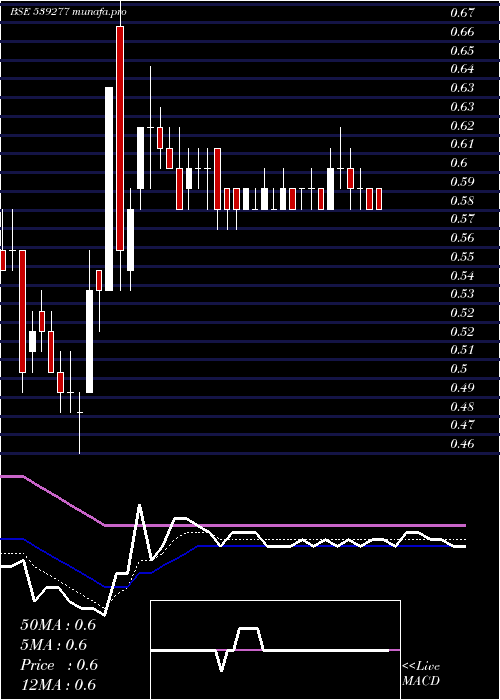
Task: Click the 0.65 price axis label
Action: pos(462,50)
